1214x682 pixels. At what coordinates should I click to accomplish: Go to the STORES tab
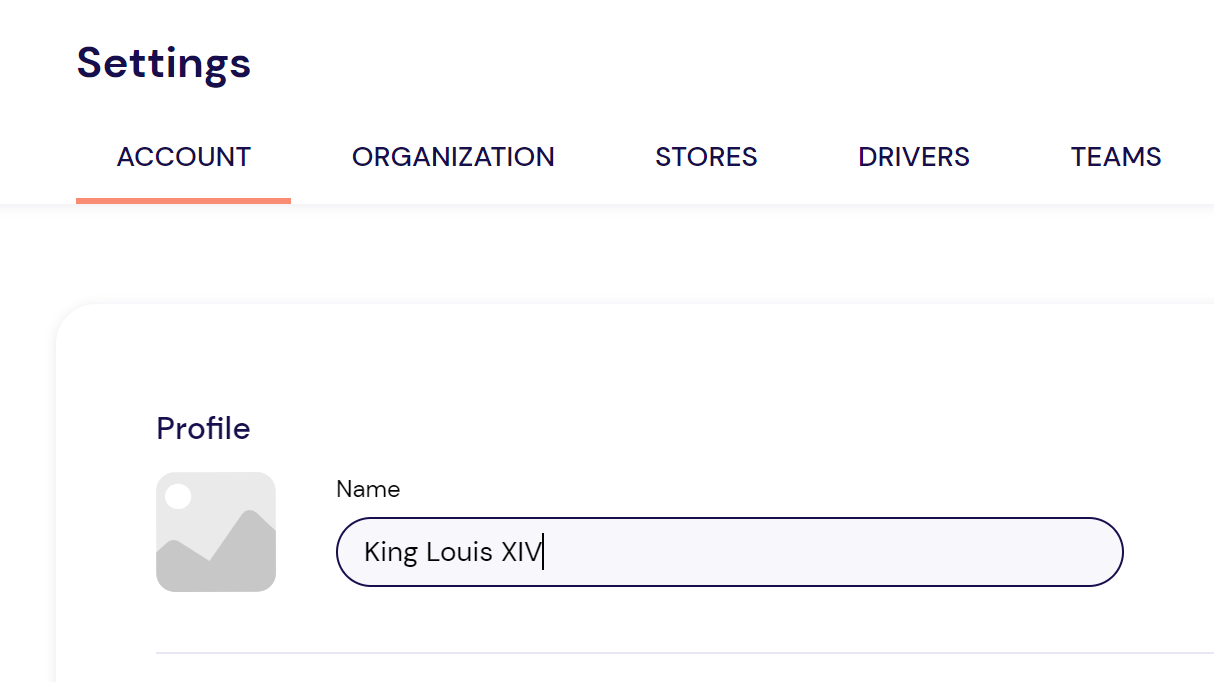point(706,157)
